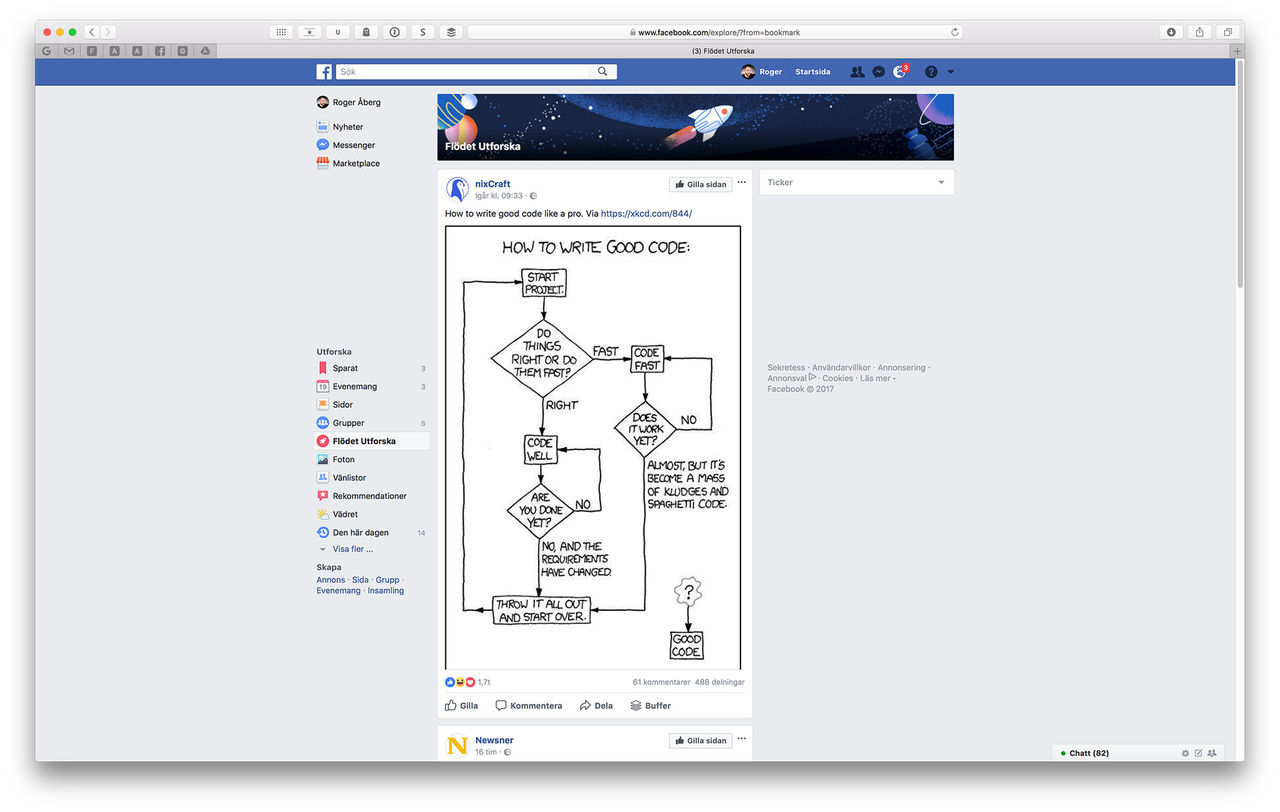Open Messenger in left sidebar
Viewport: 1280px width, 812px height.
click(346, 145)
